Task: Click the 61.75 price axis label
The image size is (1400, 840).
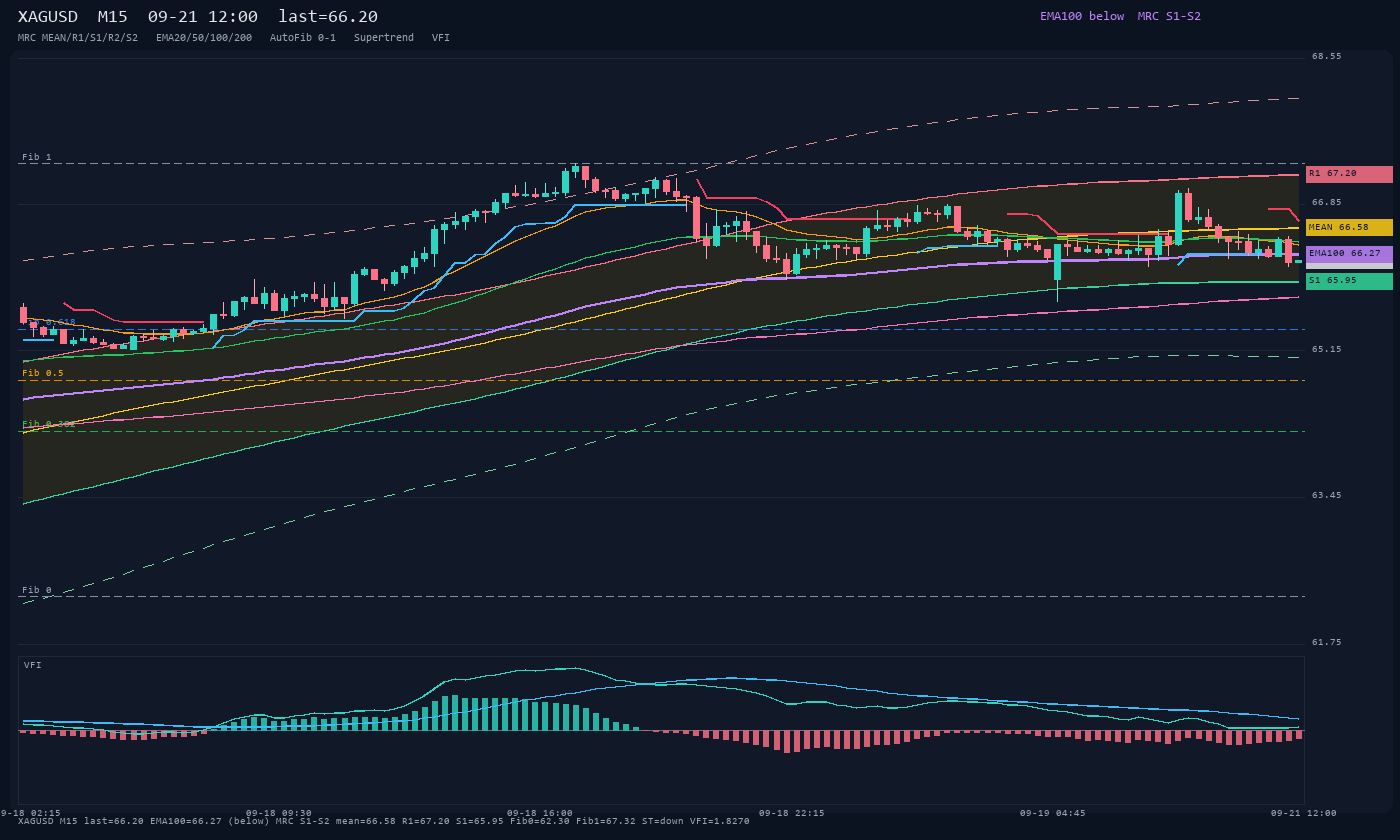Action: click(x=1327, y=642)
